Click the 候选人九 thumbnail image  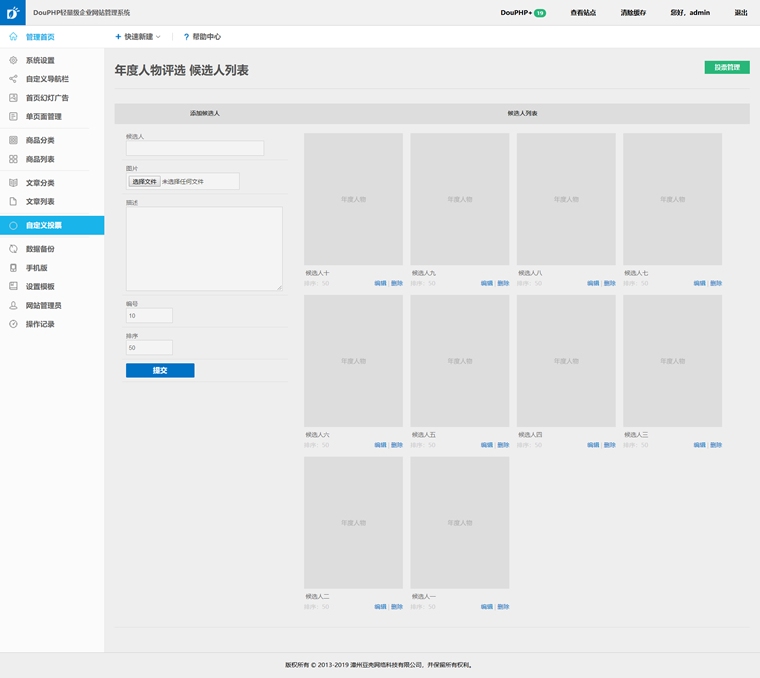tap(459, 199)
